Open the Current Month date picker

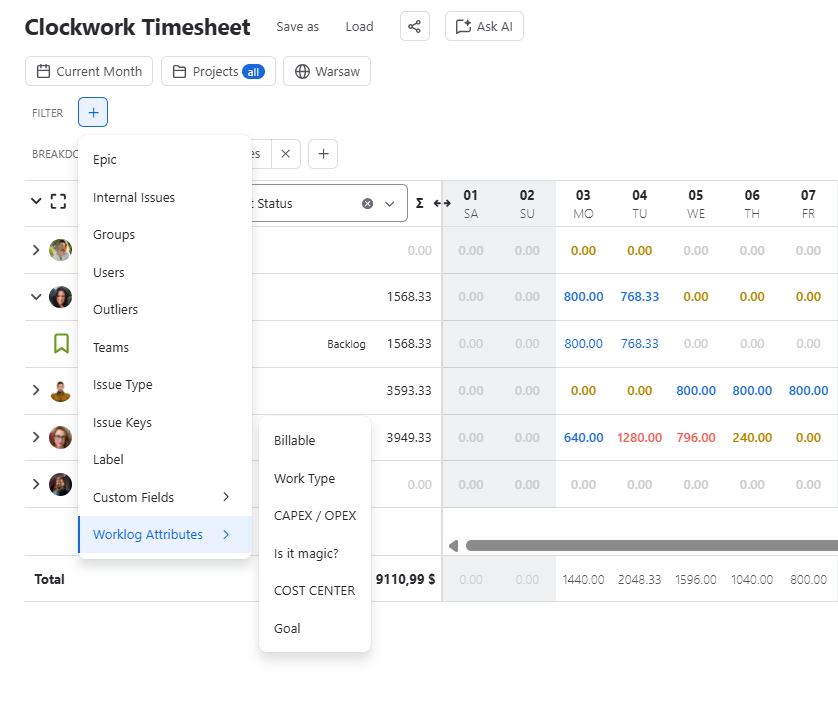coord(89,71)
